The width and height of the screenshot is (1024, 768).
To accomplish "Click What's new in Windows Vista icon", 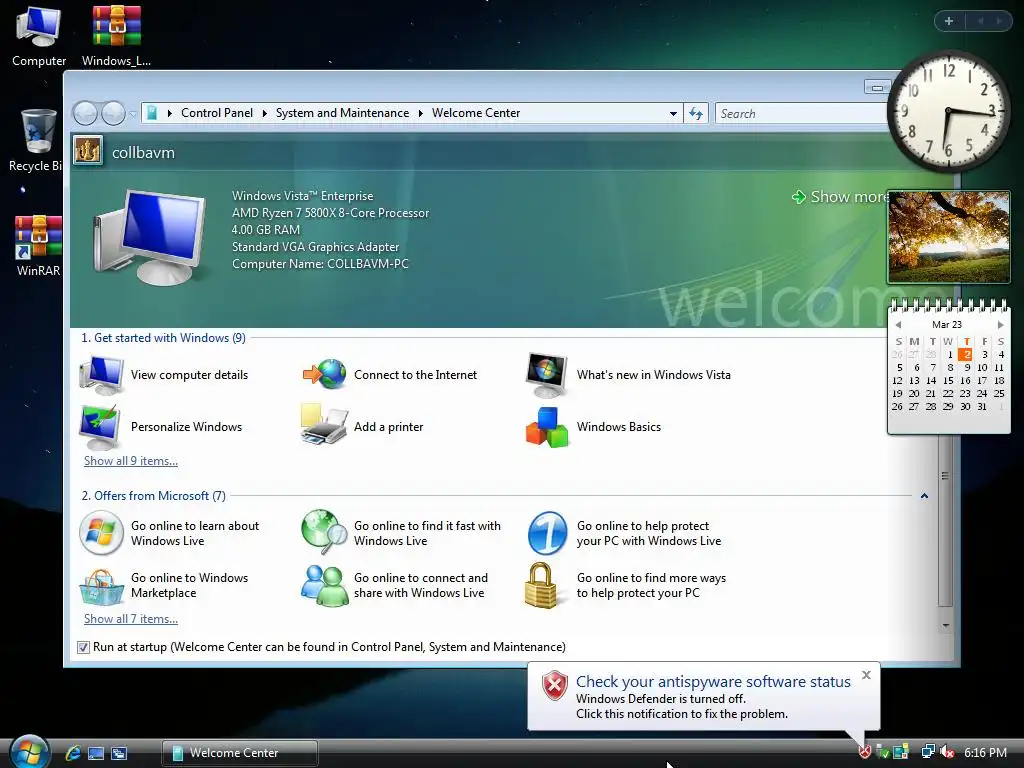I will (547, 375).
